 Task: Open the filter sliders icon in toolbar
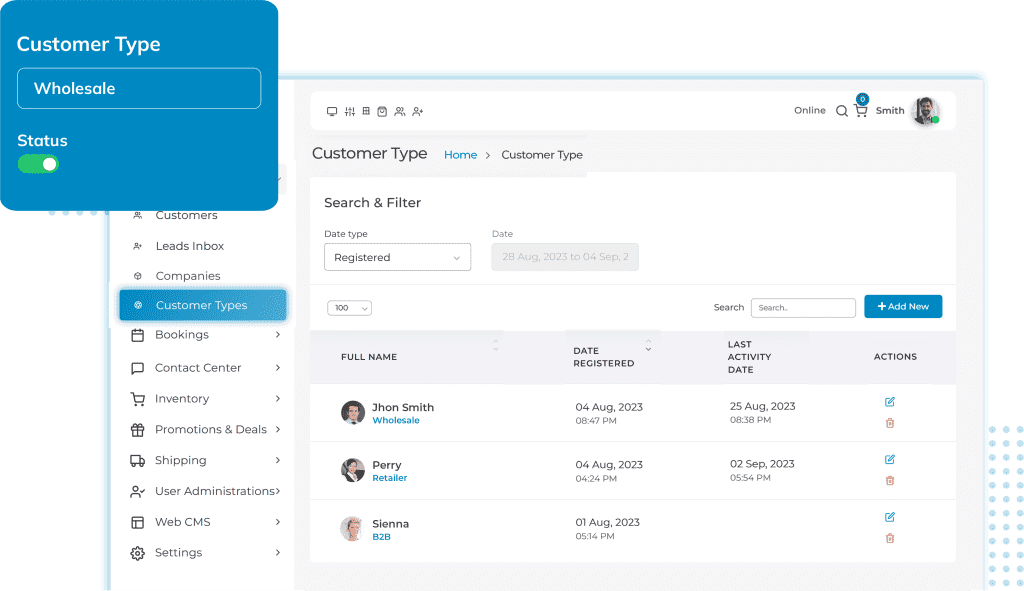(350, 112)
